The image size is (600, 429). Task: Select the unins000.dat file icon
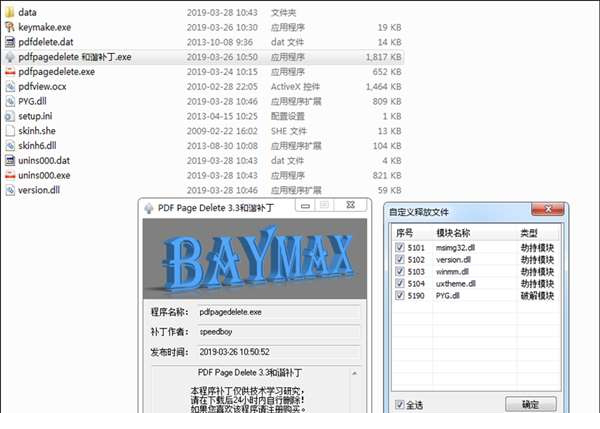[10, 160]
